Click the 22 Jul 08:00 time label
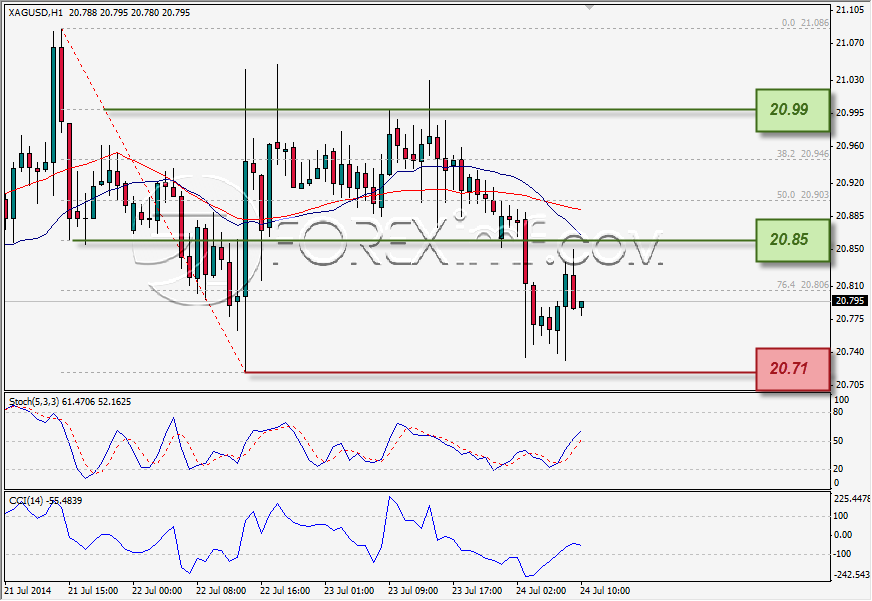Screen dimensions: 872x601 221,590
